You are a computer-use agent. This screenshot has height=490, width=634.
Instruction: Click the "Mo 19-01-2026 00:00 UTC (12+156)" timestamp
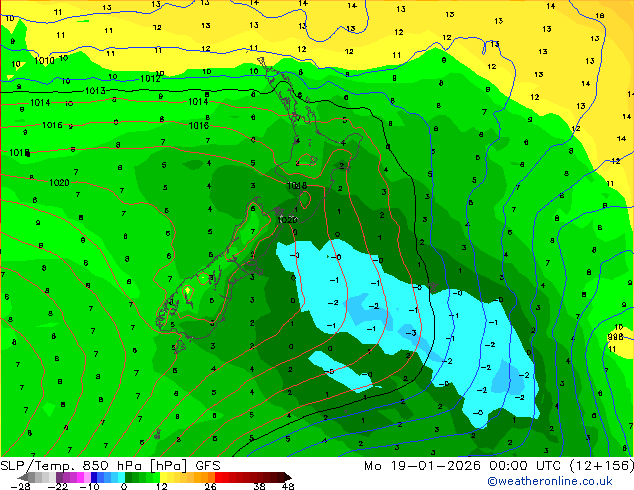(x=499, y=466)
